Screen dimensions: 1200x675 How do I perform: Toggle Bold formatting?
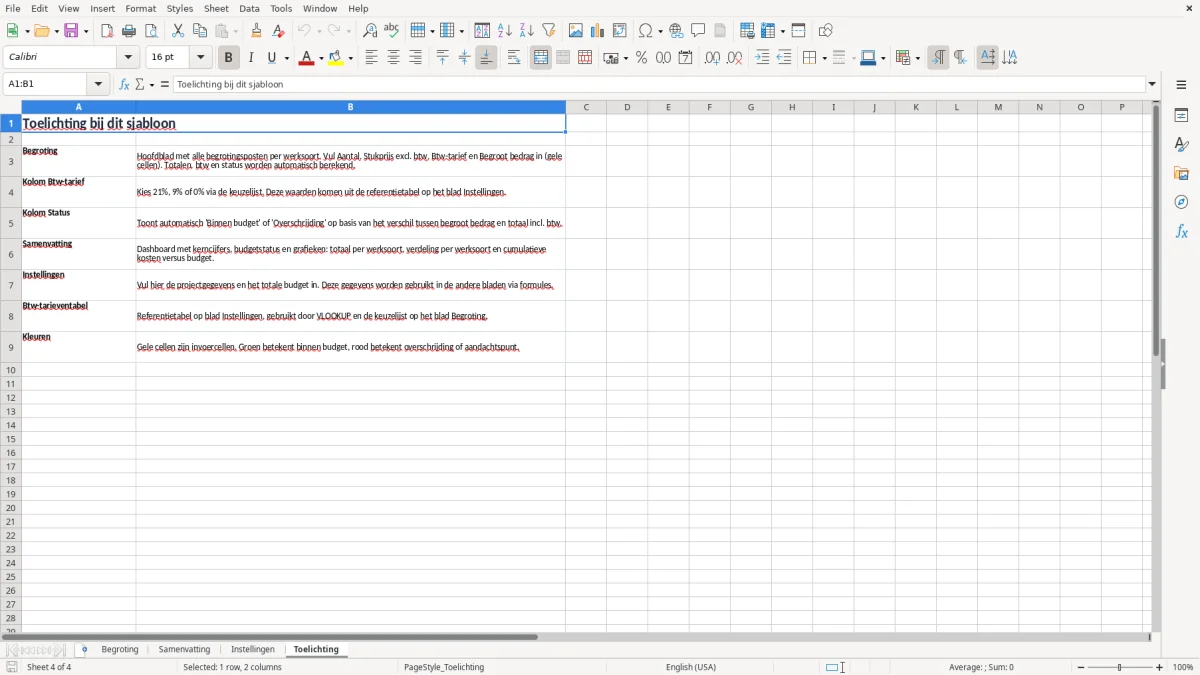[x=228, y=58]
